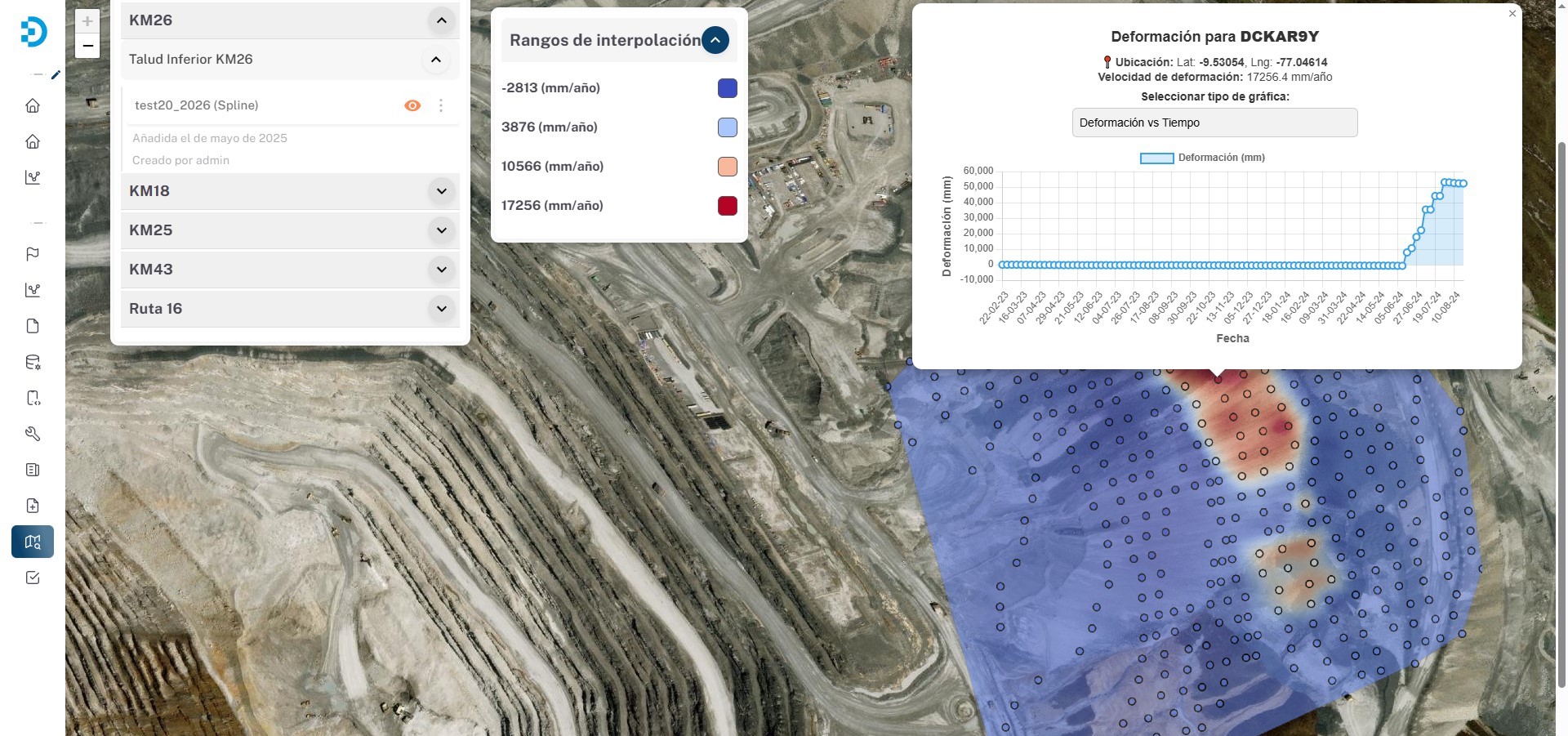Open the flag icon in sidebar
This screenshot has width=1568, height=736.
point(33,254)
